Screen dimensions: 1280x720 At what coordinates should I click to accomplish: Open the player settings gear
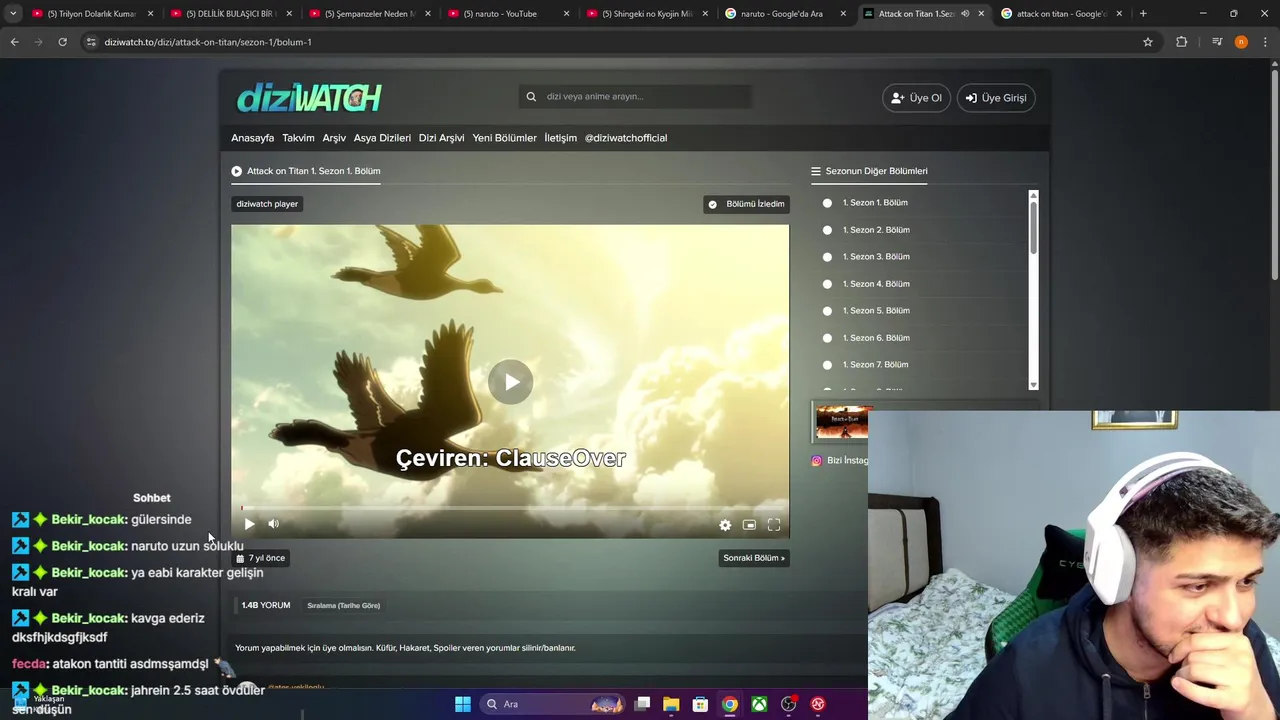click(725, 525)
